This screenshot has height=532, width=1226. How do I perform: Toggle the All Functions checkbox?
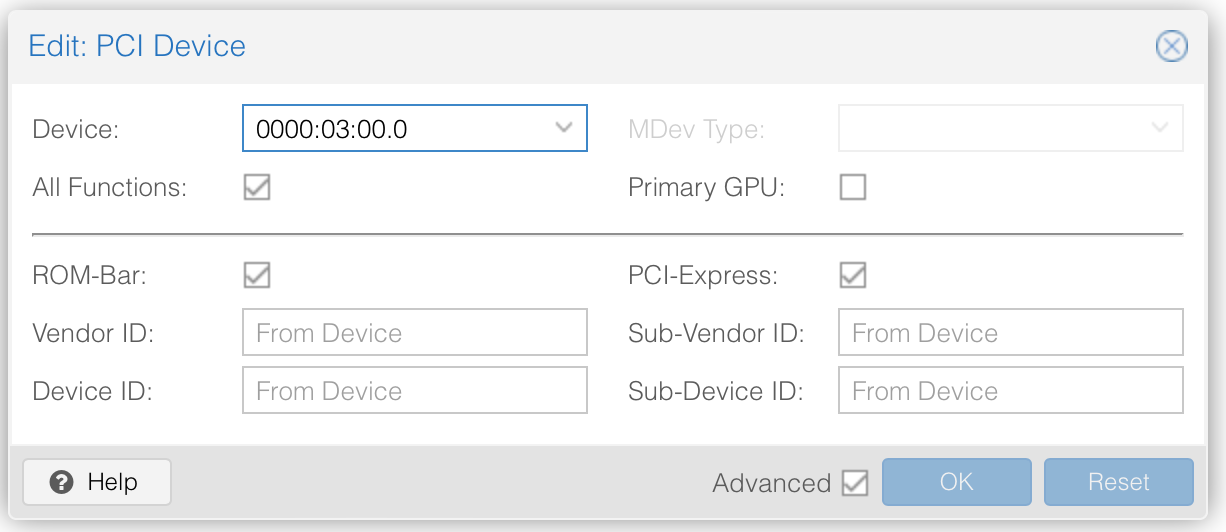(257, 187)
